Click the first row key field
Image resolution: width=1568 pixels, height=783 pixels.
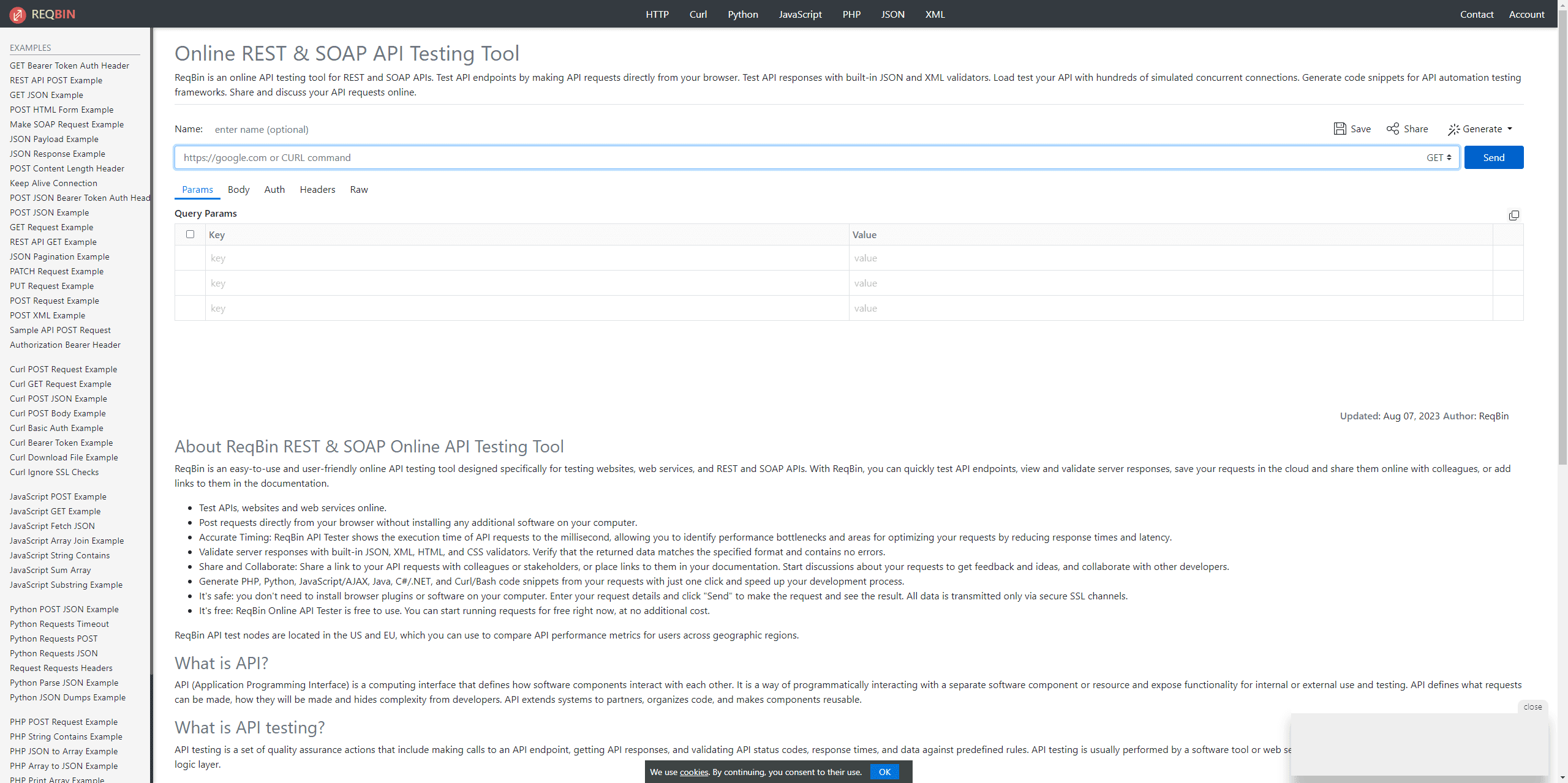(527, 258)
